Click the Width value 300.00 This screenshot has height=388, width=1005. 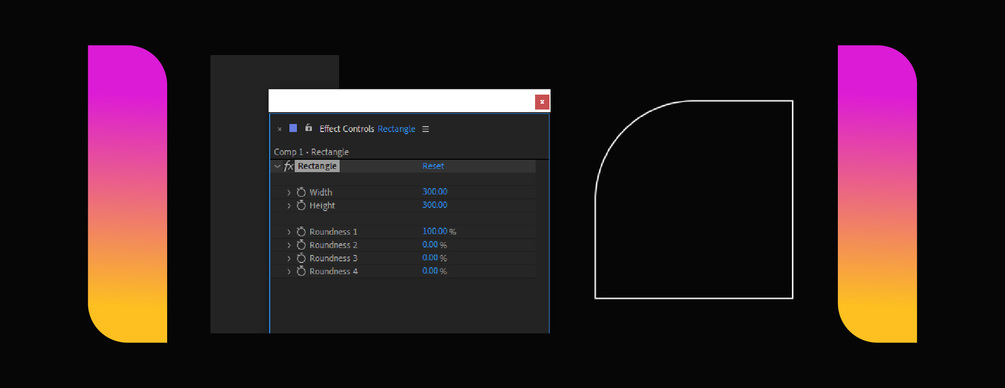click(x=435, y=192)
